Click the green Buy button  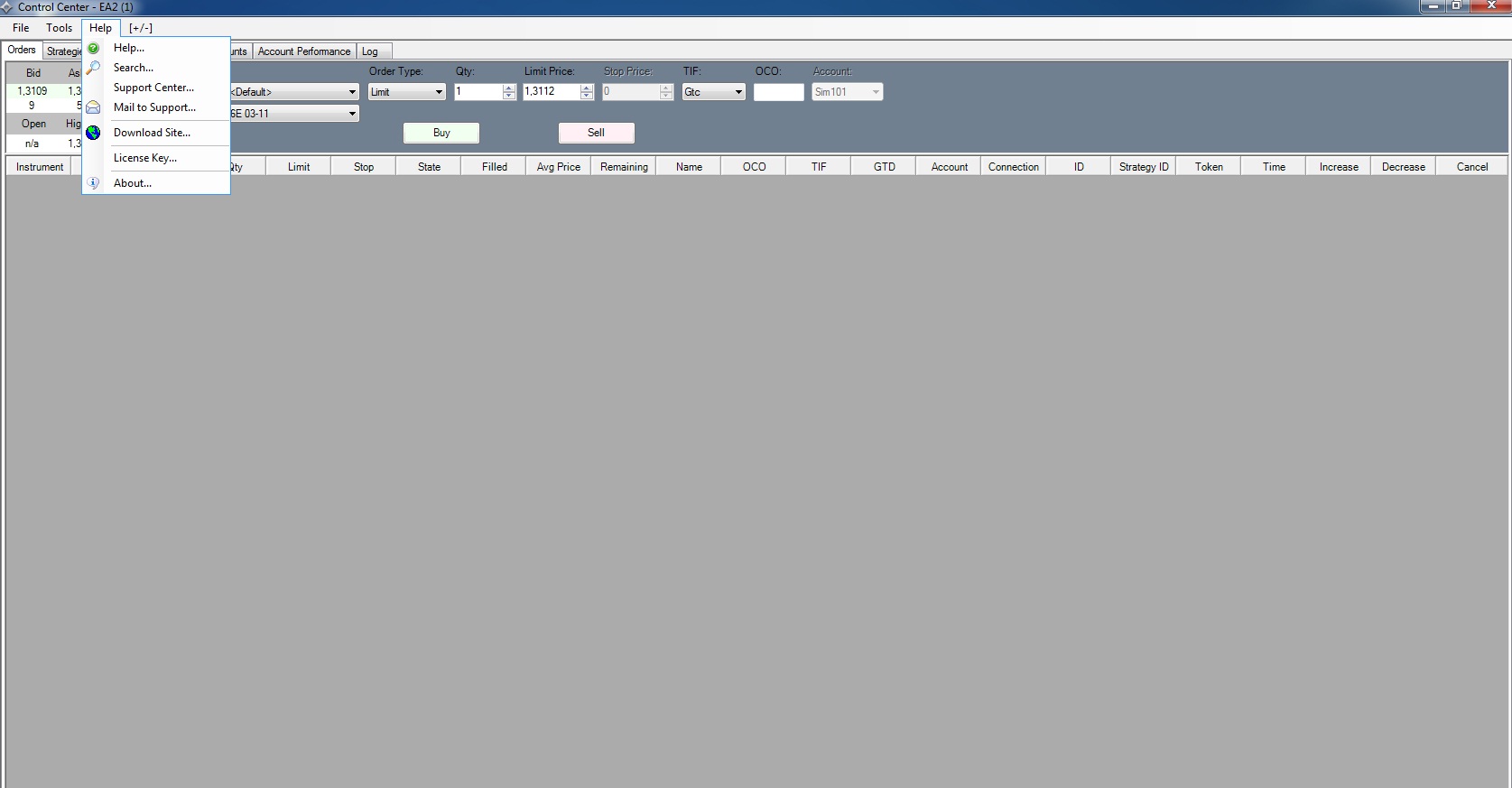[441, 133]
